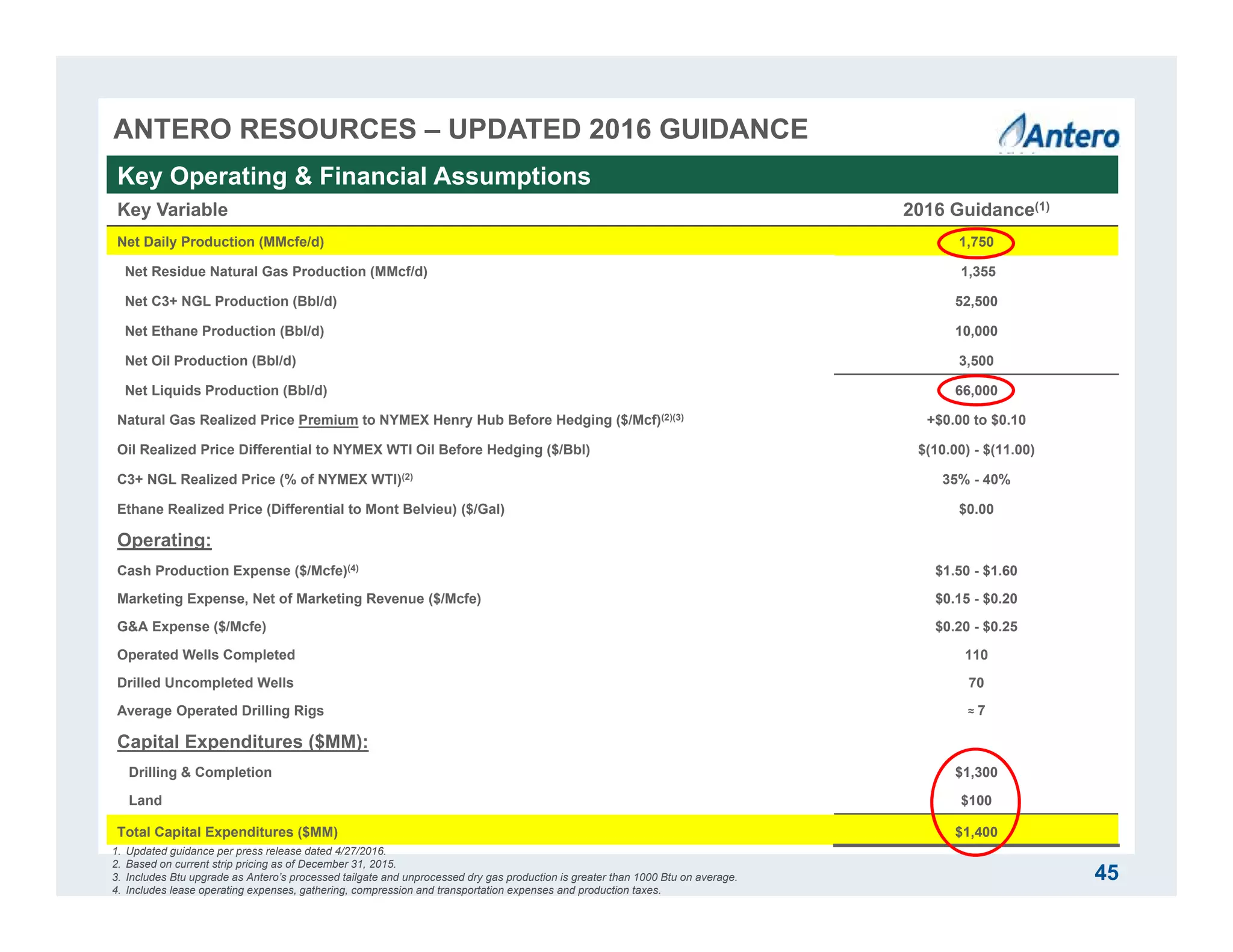Select 'C3+ NGL Realized Price' row label
The width and height of the screenshot is (1233, 952).
(265, 479)
